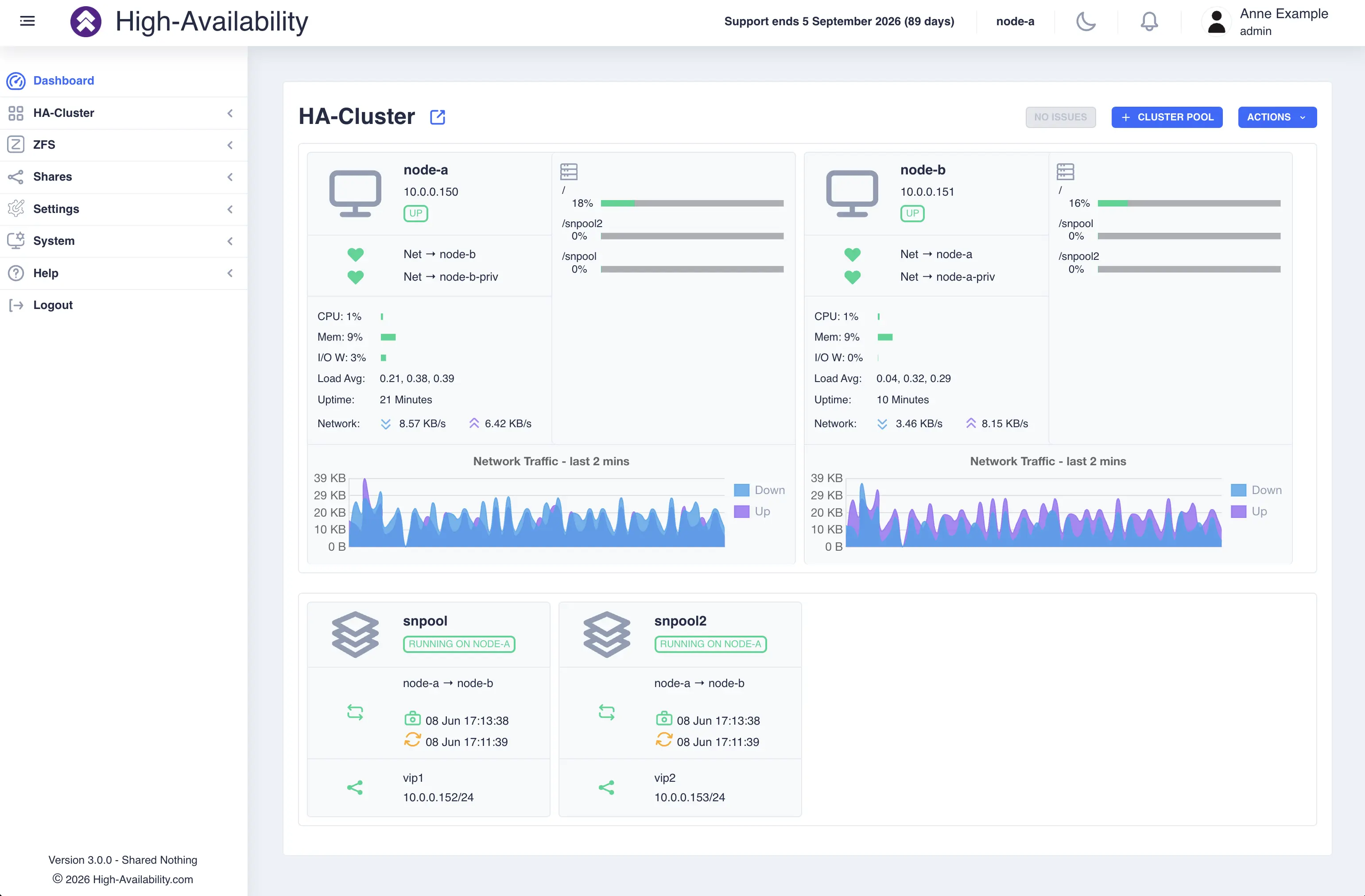Click snpool RUNNING ON NODE-A badge

[x=459, y=644]
